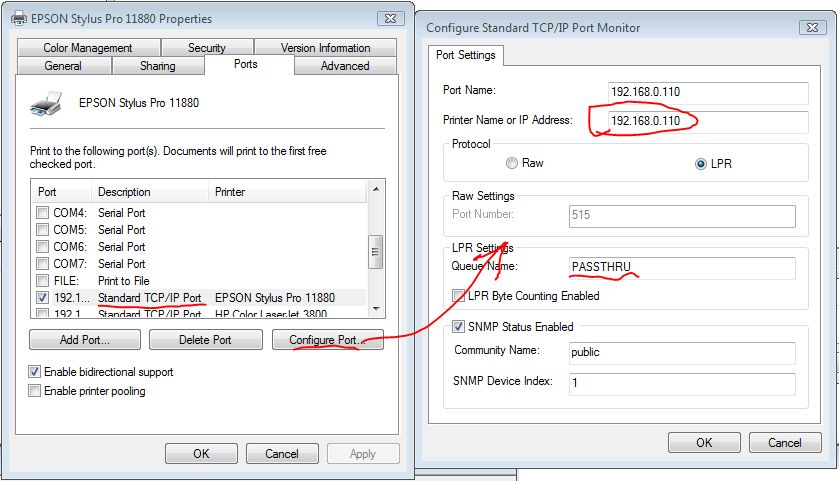Screen dimensions: 839x481
Task: Click the port list scroll up arrow
Action: 376,189
